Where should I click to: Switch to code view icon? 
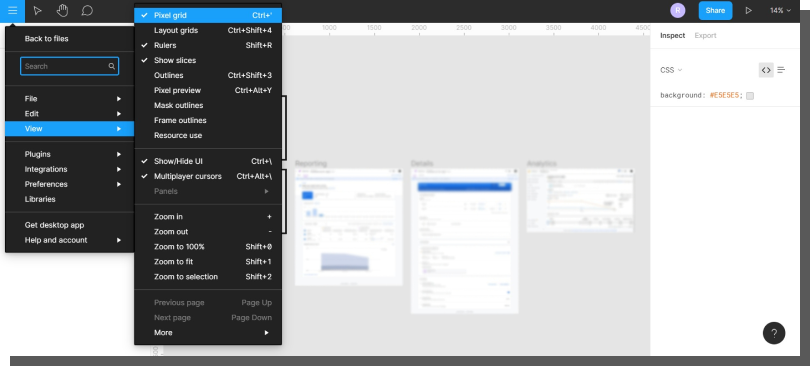766,70
